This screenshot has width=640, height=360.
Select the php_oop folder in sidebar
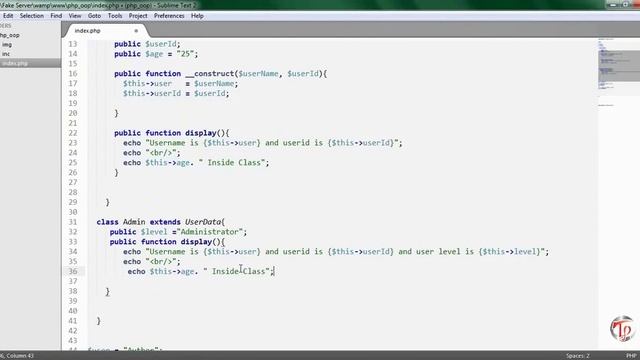point(10,35)
